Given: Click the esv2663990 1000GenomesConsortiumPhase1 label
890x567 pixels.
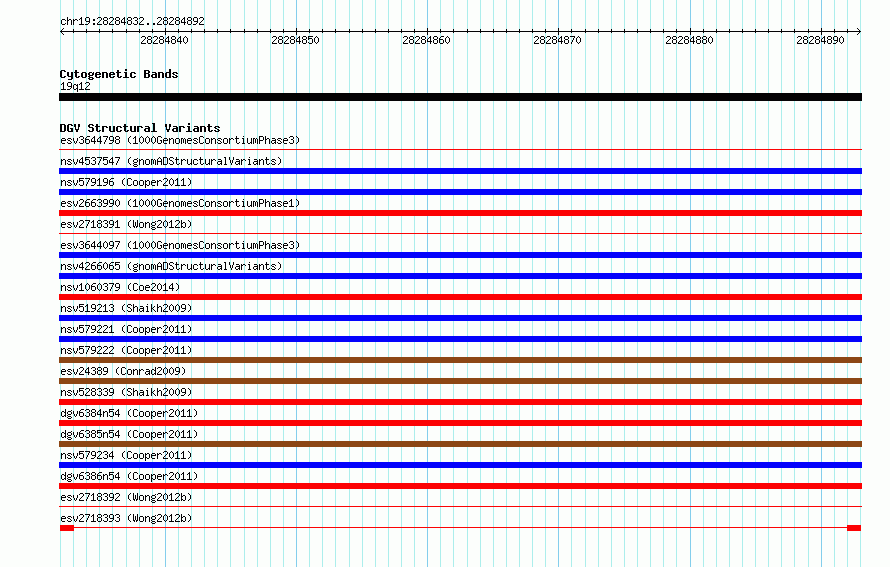Looking at the screenshot, I should click(x=180, y=203).
